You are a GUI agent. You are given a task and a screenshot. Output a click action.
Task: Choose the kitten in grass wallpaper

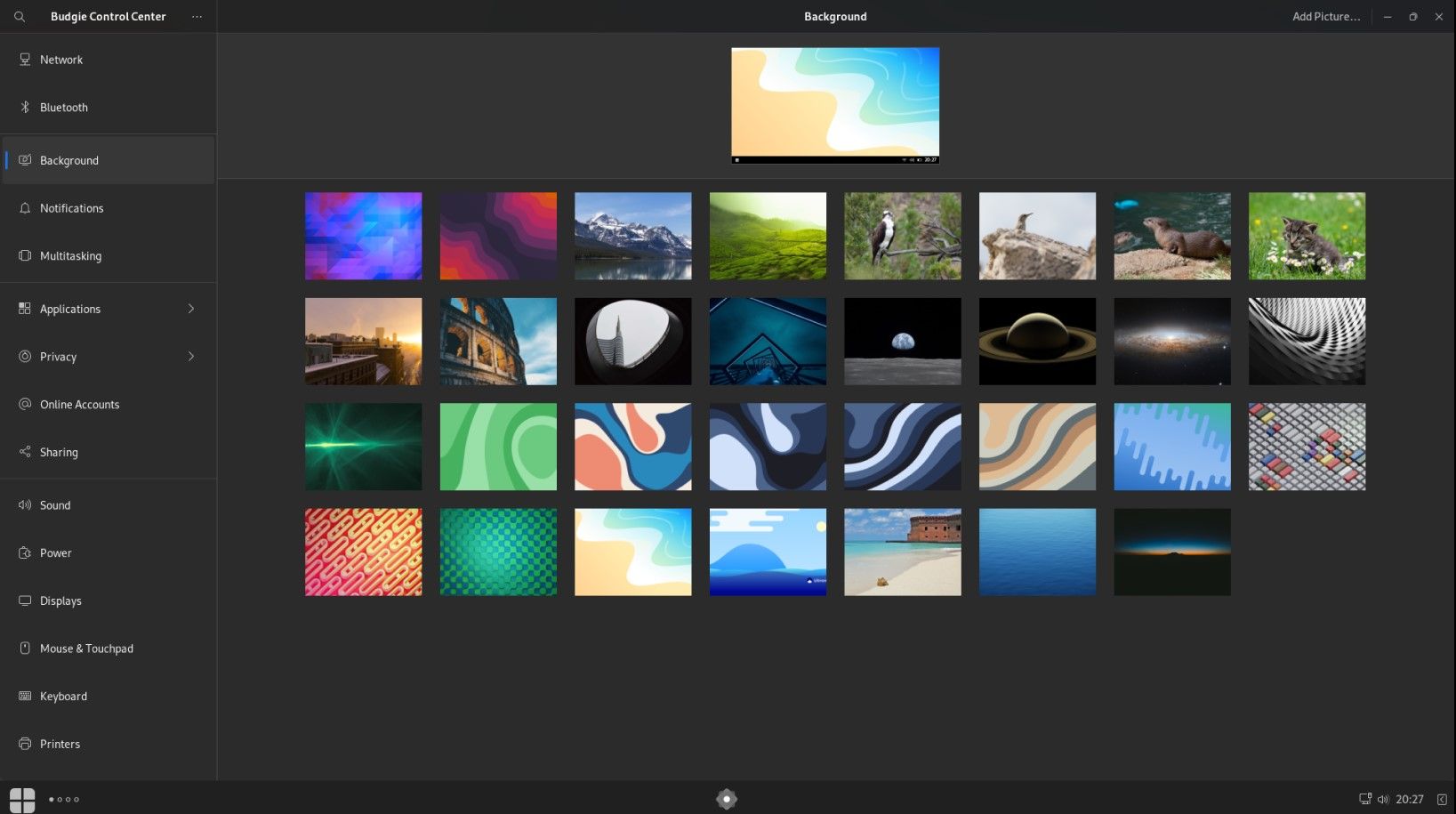(1306, 236)
